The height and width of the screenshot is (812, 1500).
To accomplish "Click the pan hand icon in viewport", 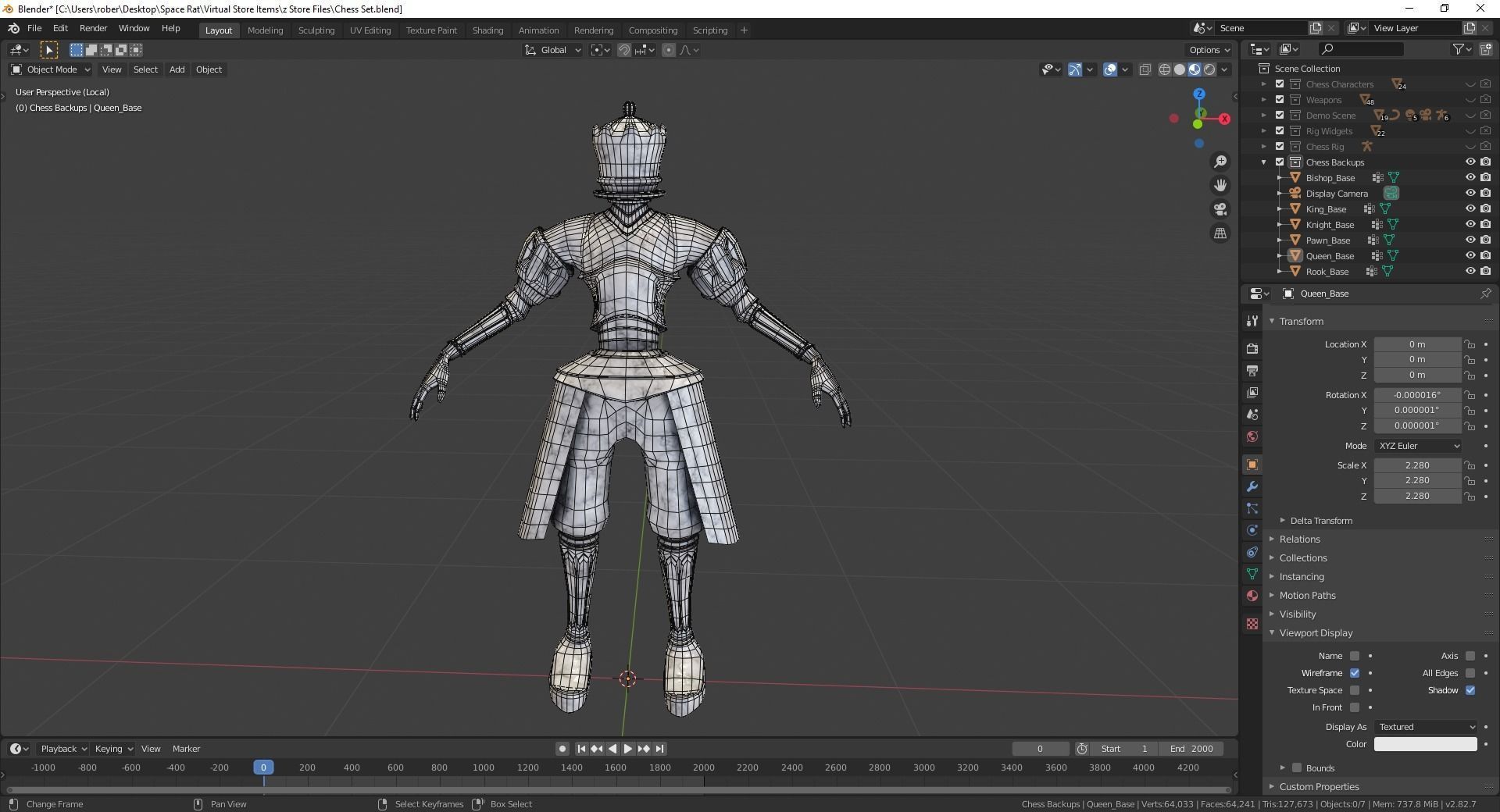I will tap(1220, 185).
